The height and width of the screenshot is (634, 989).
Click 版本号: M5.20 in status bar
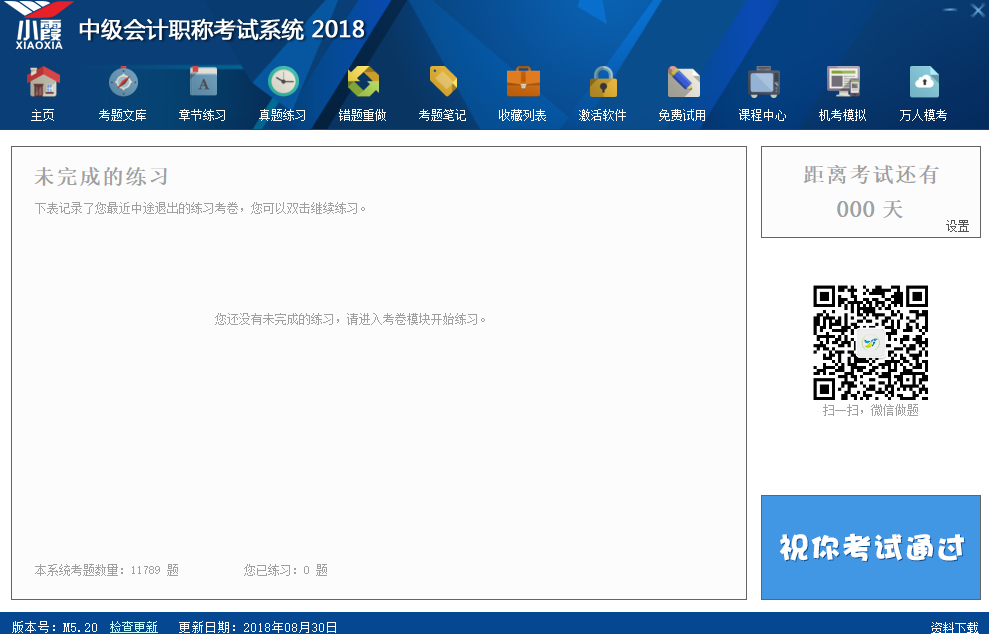click(55, 627)
